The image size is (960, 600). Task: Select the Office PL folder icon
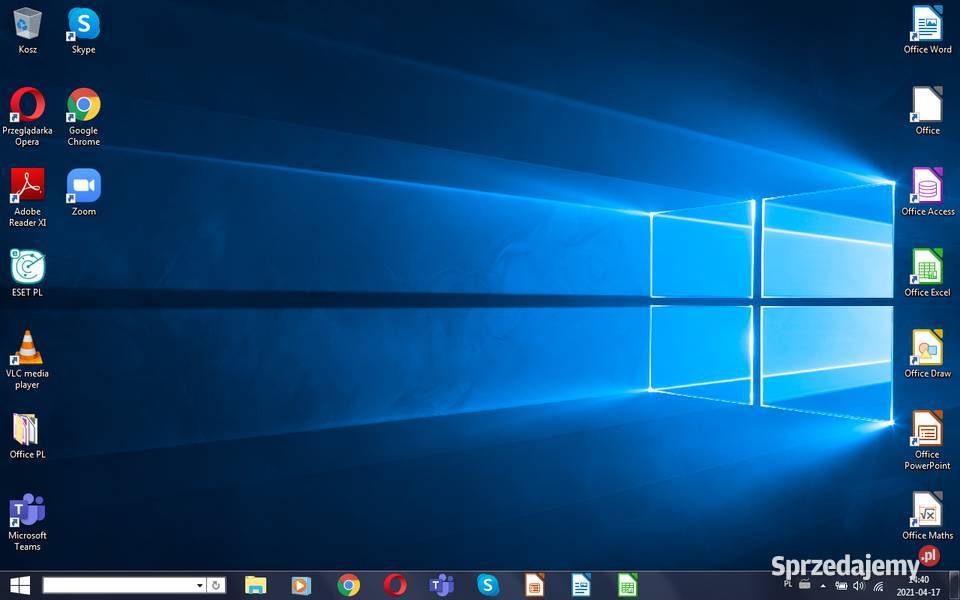point(27,435)
